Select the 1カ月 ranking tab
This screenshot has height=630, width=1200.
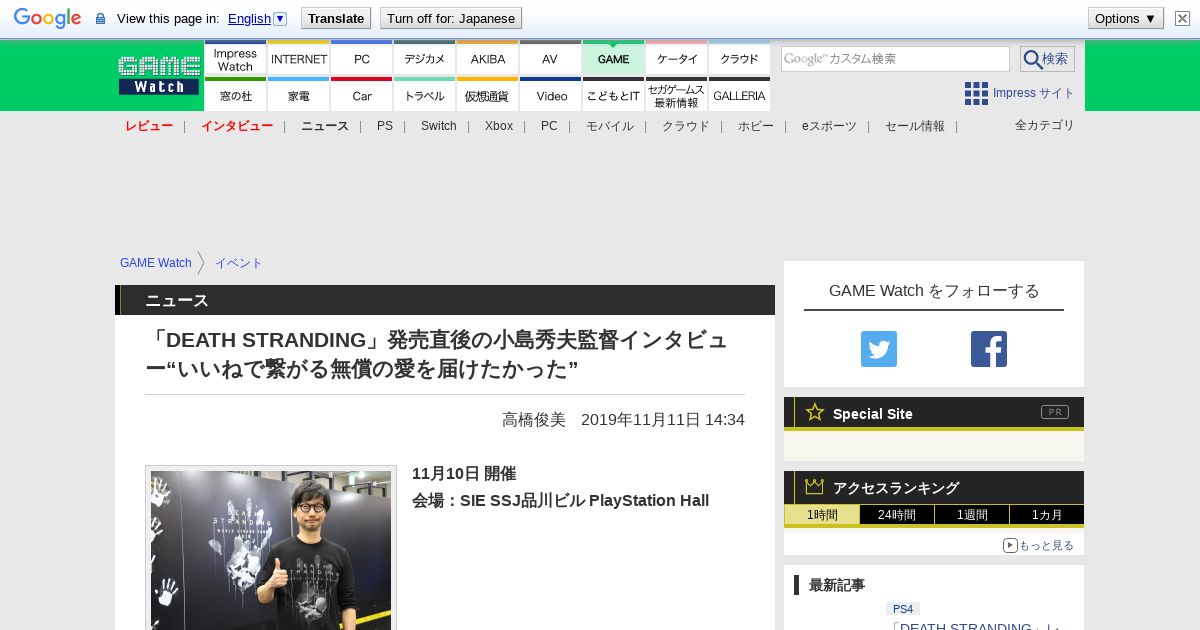pos(1047,515)
